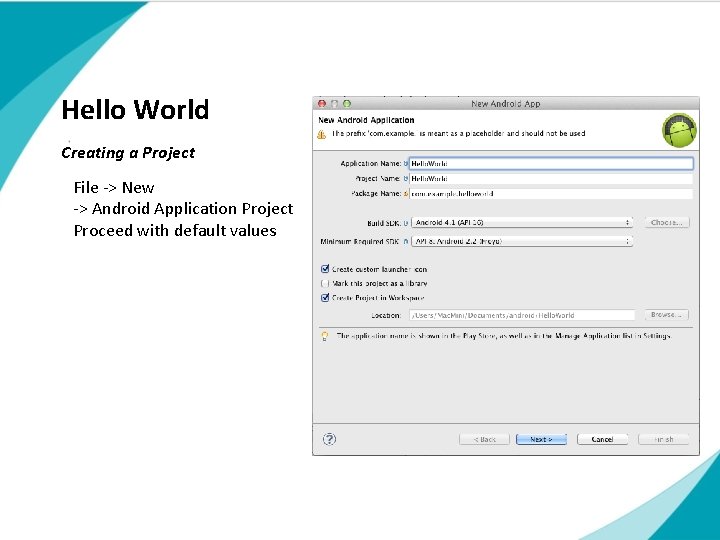Screen dimensions: 720x540
Task: Click the info marker beside Project Name
Action: tap(405, 179)
